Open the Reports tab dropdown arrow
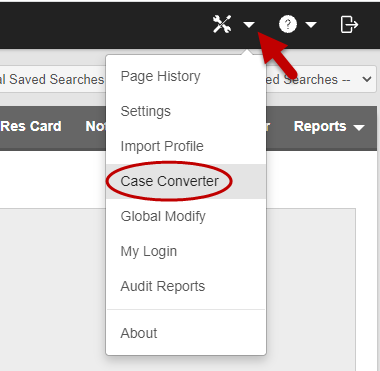Image resolution: width=380 pixels, height=371 pixels. click(x=359, y=127)
